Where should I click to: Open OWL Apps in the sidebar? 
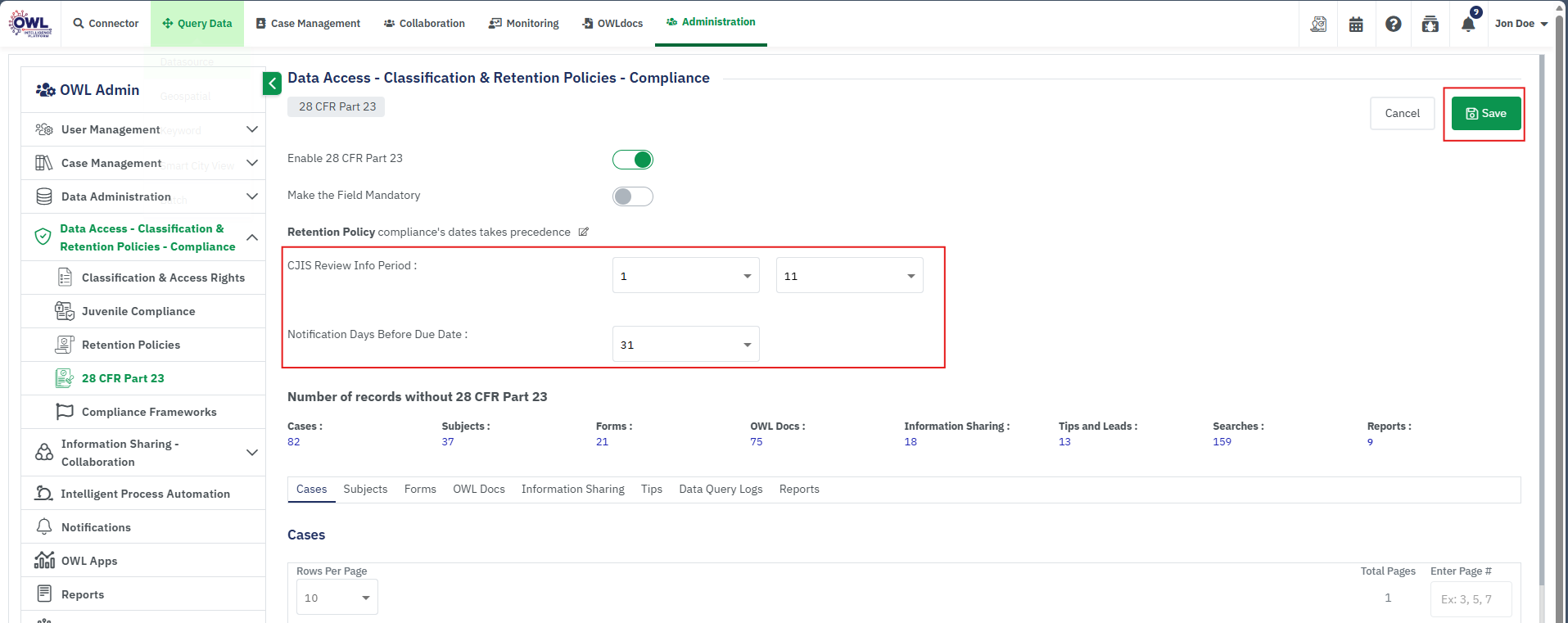pos(88,561)
